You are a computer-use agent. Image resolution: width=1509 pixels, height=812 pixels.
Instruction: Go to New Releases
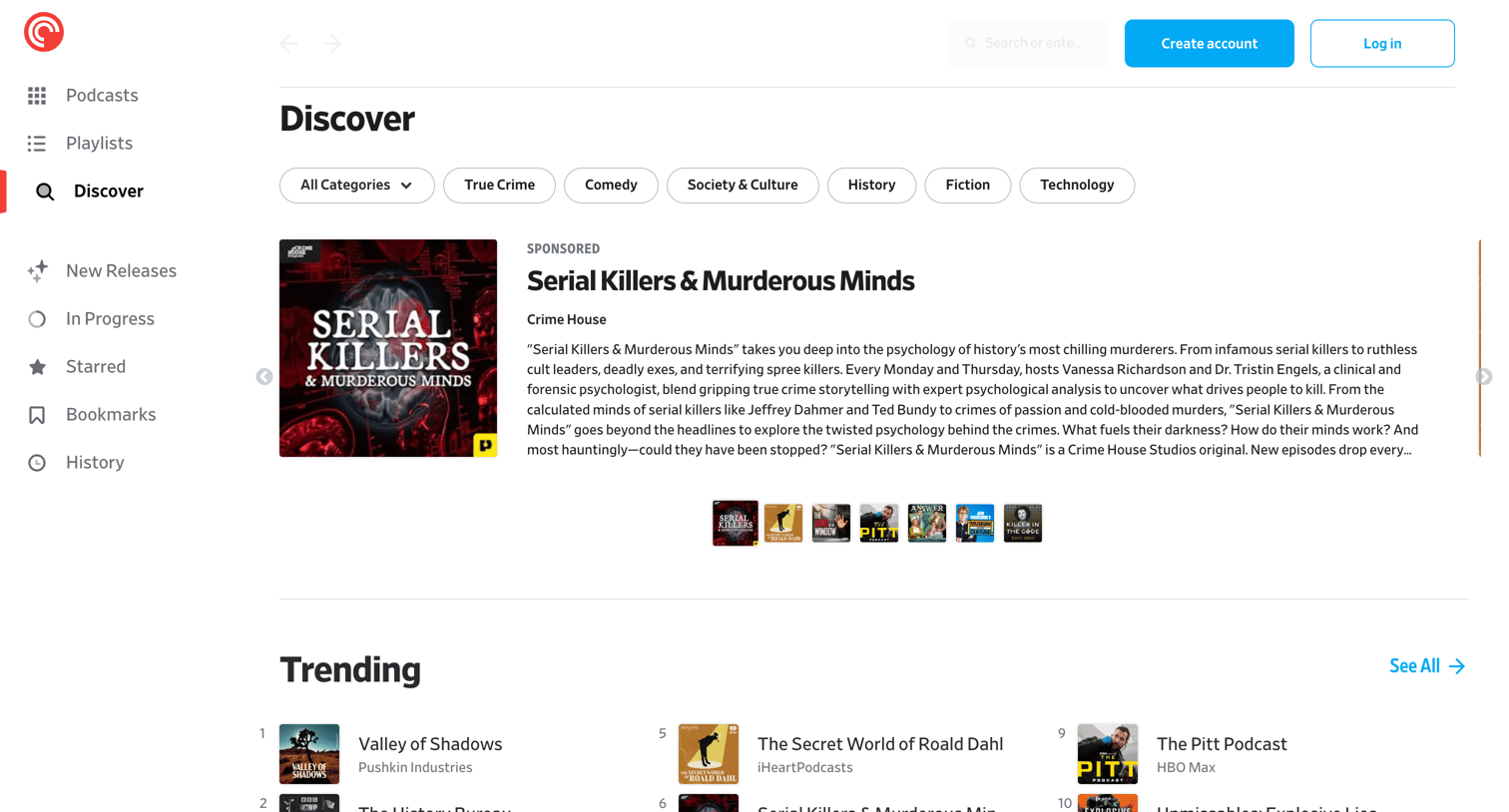click(x=121, y=271)
